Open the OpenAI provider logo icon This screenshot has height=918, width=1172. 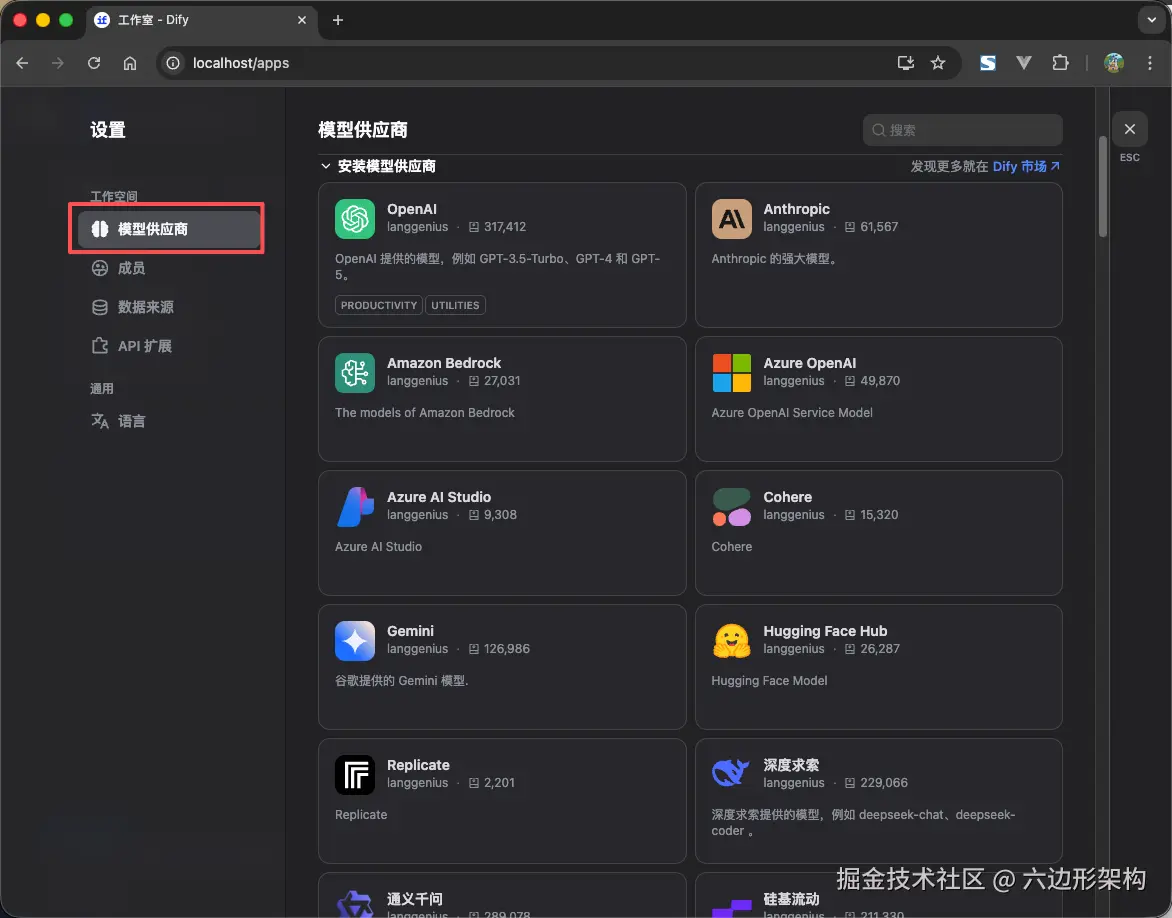[x=355, y=219]
